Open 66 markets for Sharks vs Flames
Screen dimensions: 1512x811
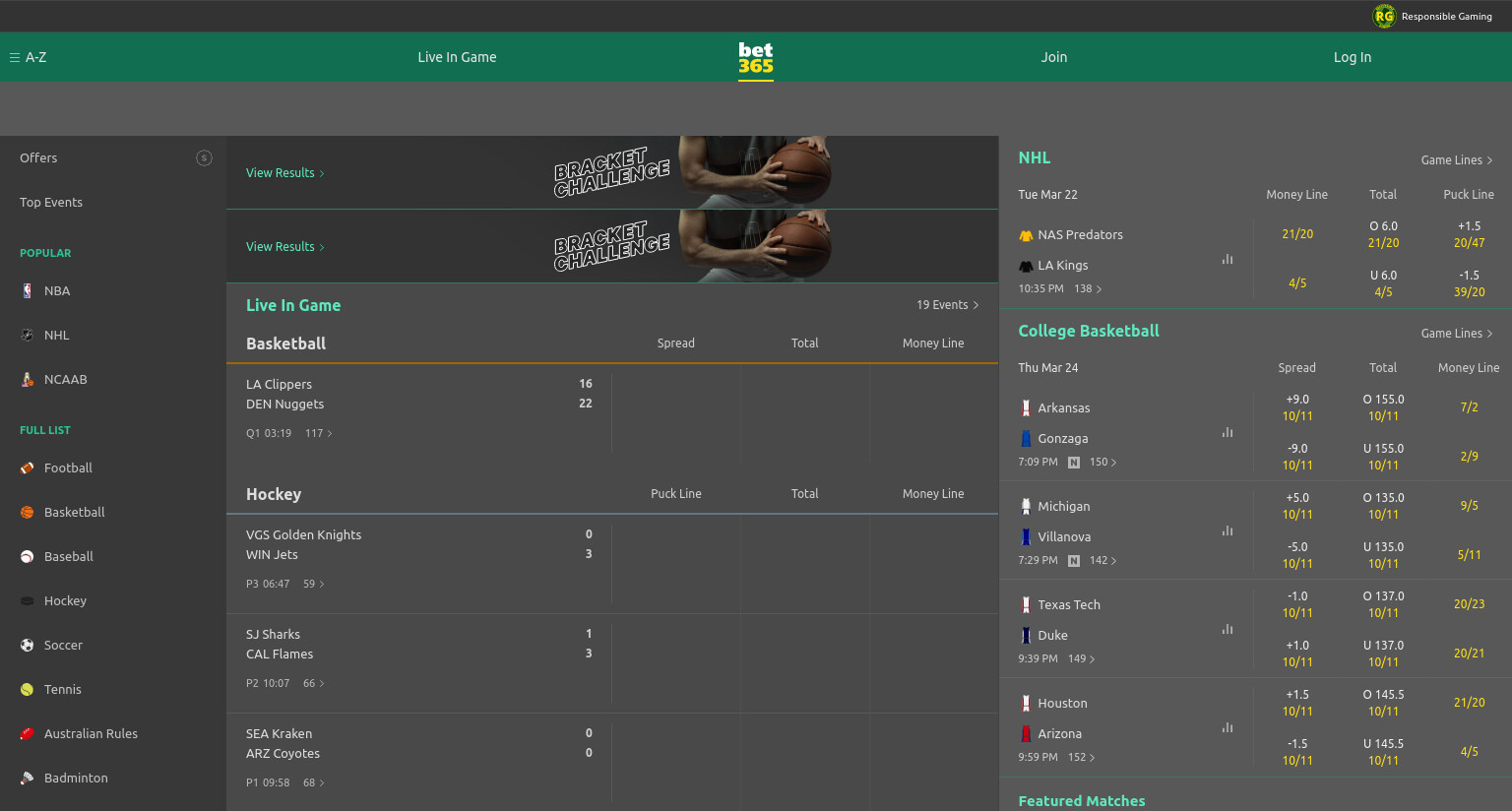tap(314, 683)
